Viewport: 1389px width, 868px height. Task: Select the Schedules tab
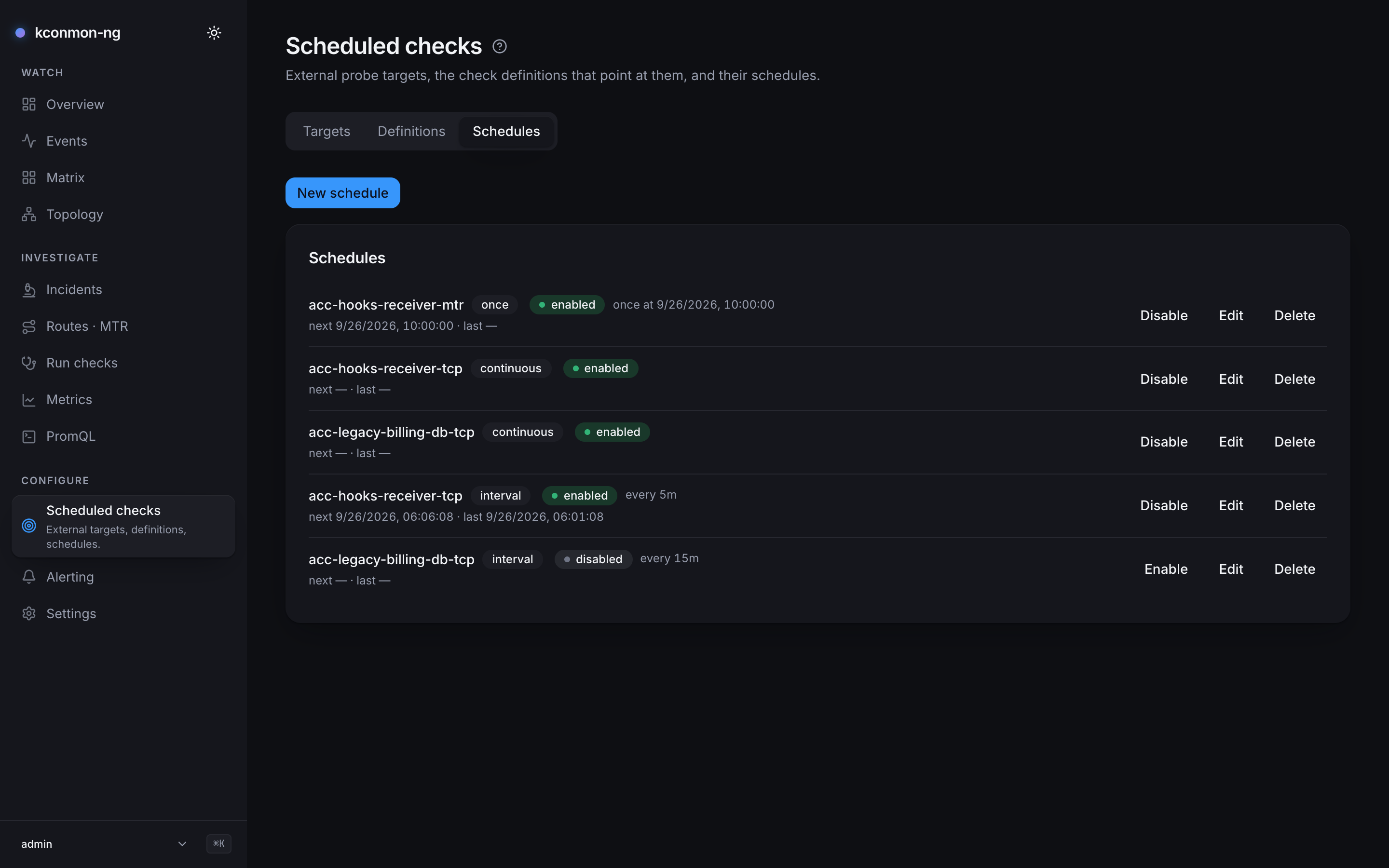point(506,132)
